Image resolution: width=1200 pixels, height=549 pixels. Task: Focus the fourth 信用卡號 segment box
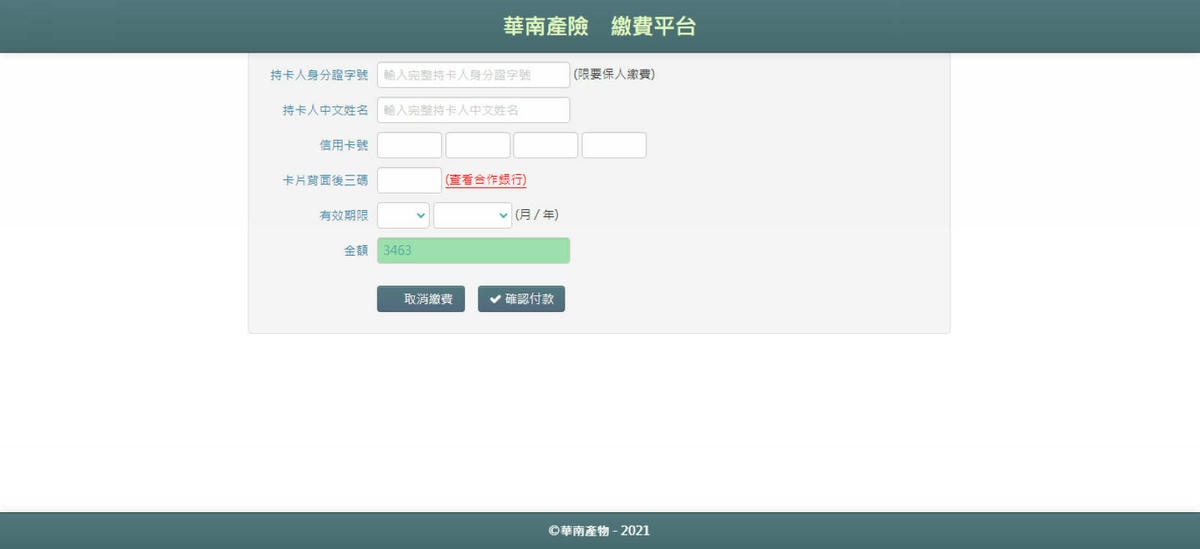click(x=613, y=145)
